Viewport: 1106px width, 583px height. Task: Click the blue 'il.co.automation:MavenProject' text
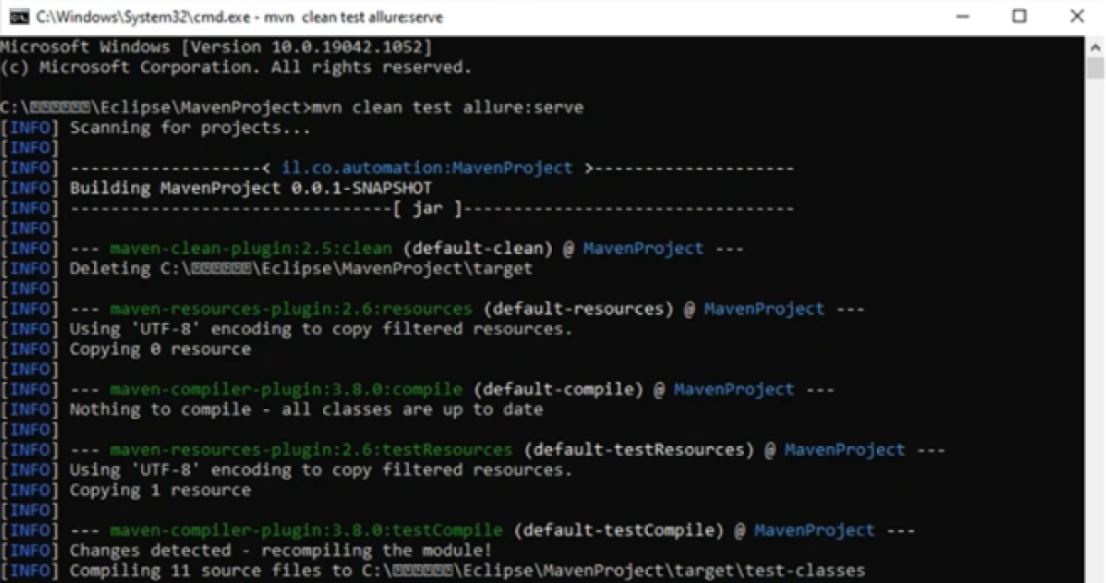pos(427,168)
